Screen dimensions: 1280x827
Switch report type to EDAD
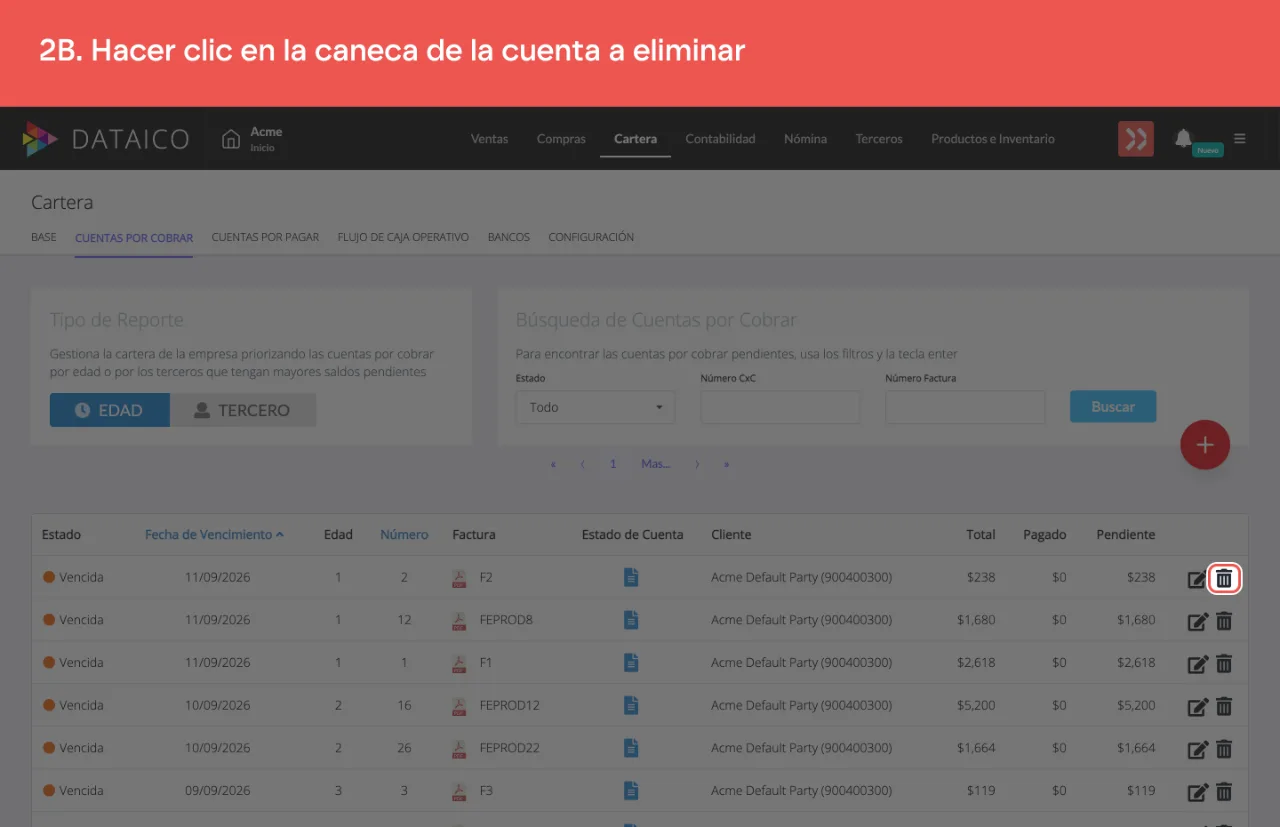tap(110, 410)
